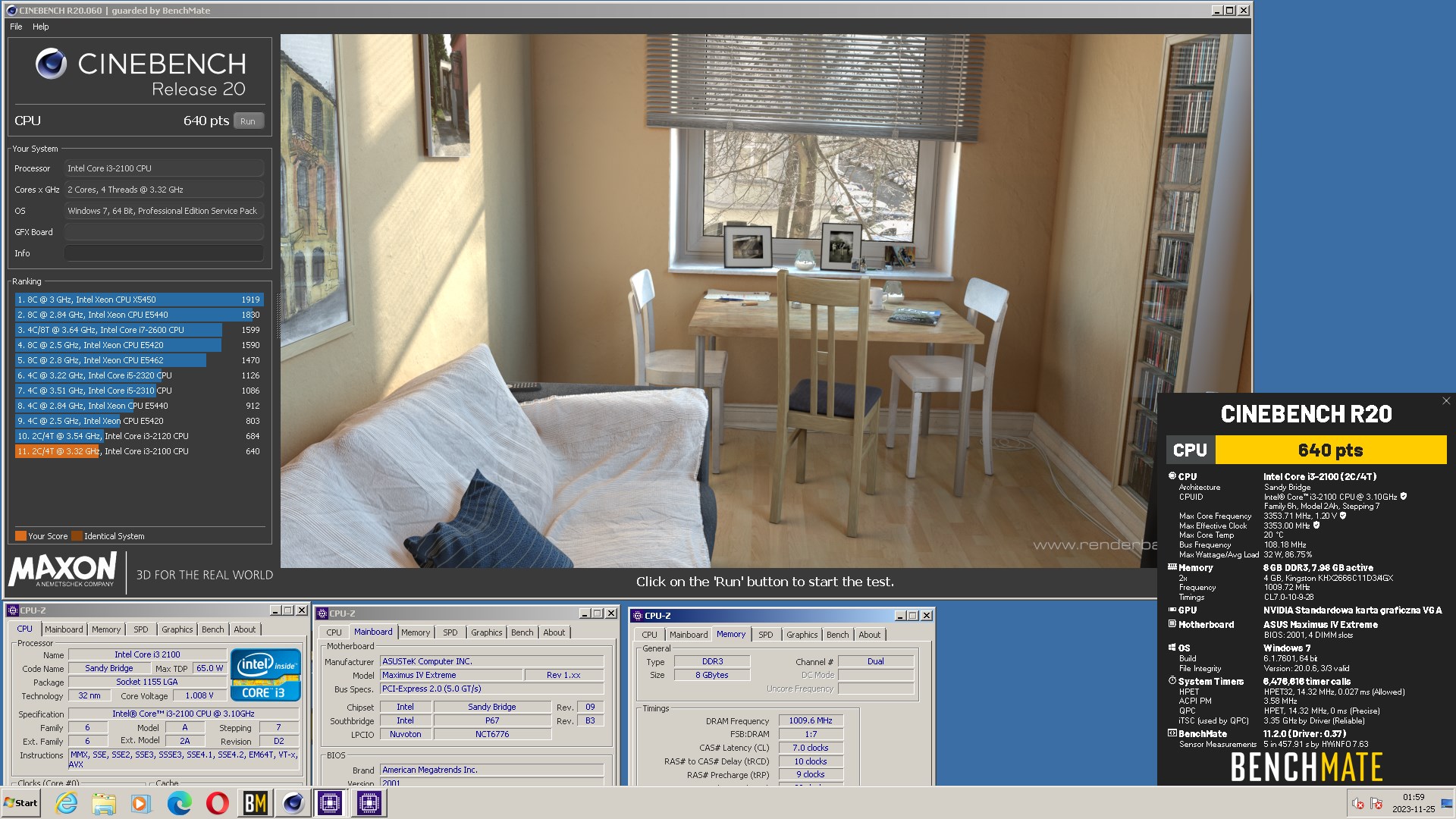Open SPD tab in first CPU-Z window
This screenshot has height=819, width=1456.
coord(141,629)
